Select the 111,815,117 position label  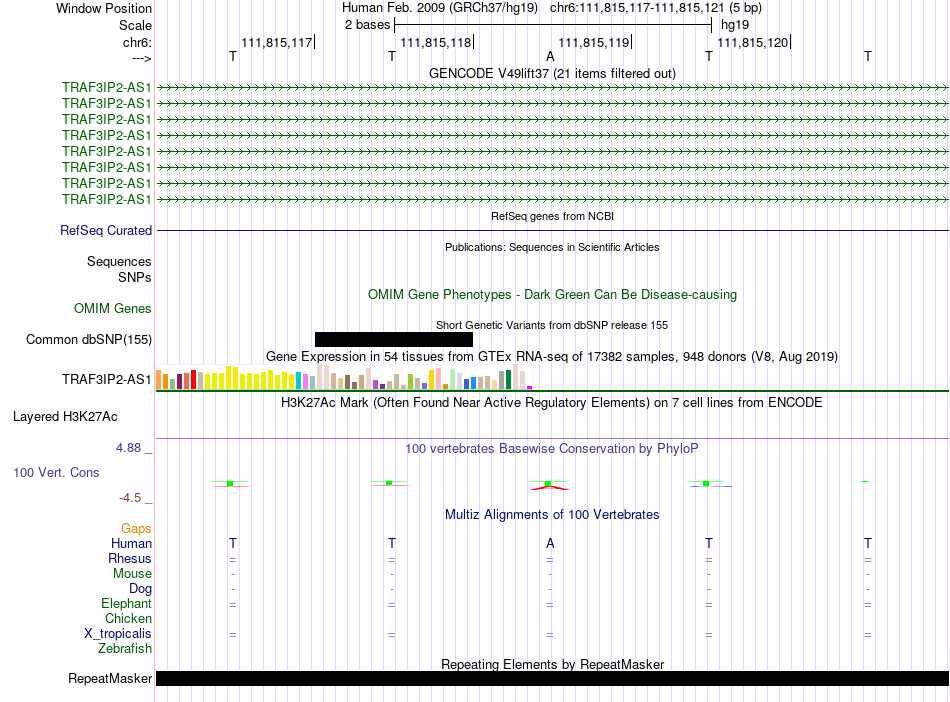[277, 42]
